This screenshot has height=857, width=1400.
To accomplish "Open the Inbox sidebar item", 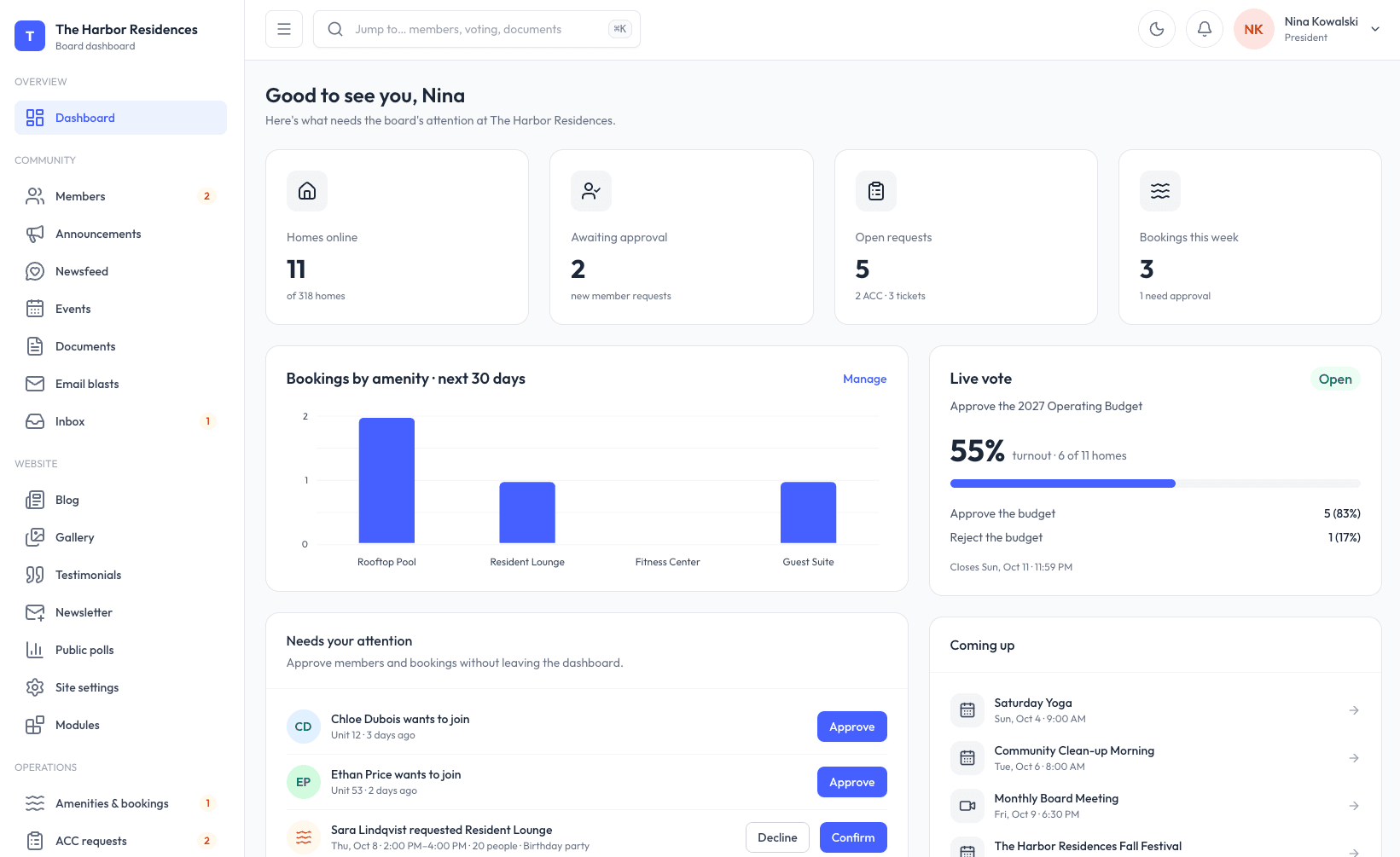I will coord(120,421).
